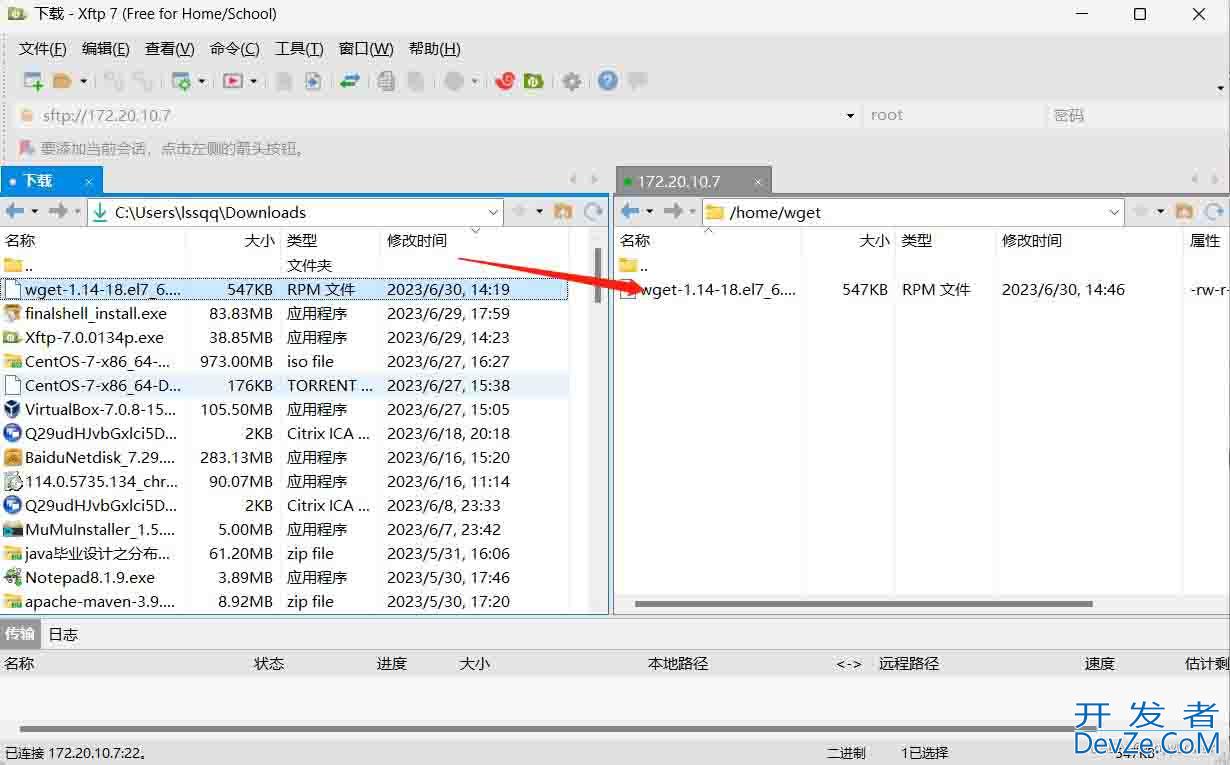This screenshot has width=1230, height=765.
Task: Click the Open session folder icon
Action: (x=63, y=81)
